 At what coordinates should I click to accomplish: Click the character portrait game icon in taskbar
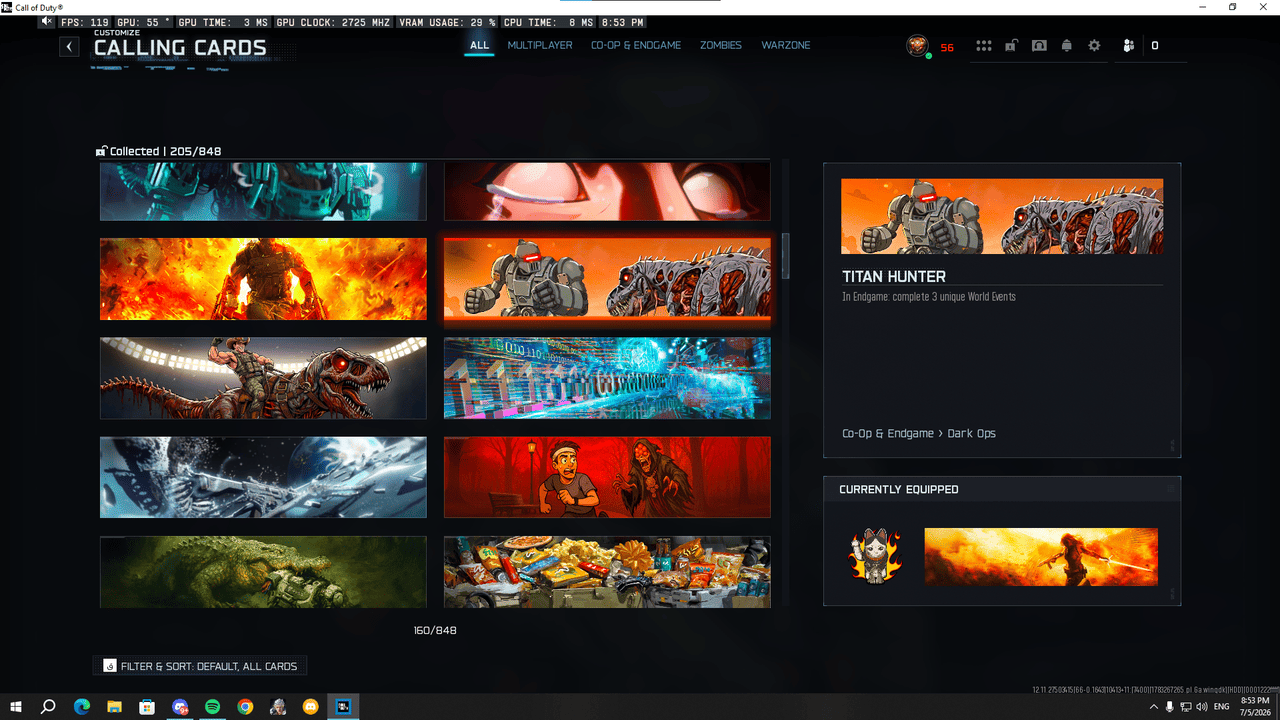click(x=278, y=707)
